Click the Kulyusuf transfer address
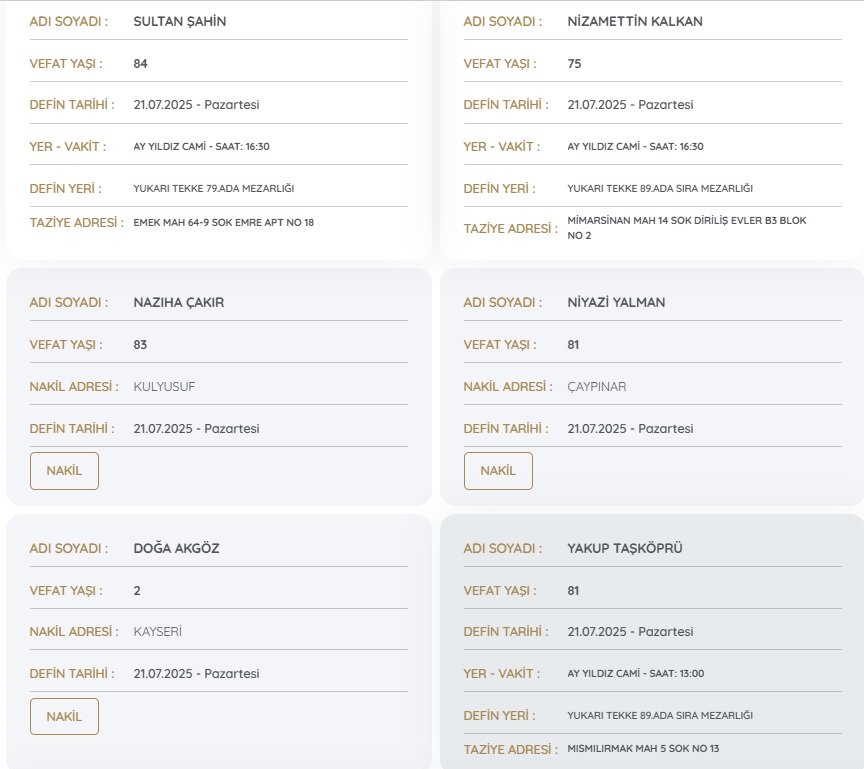The height and width of the screenshot is (769, 864). click(x=158, y=386)
